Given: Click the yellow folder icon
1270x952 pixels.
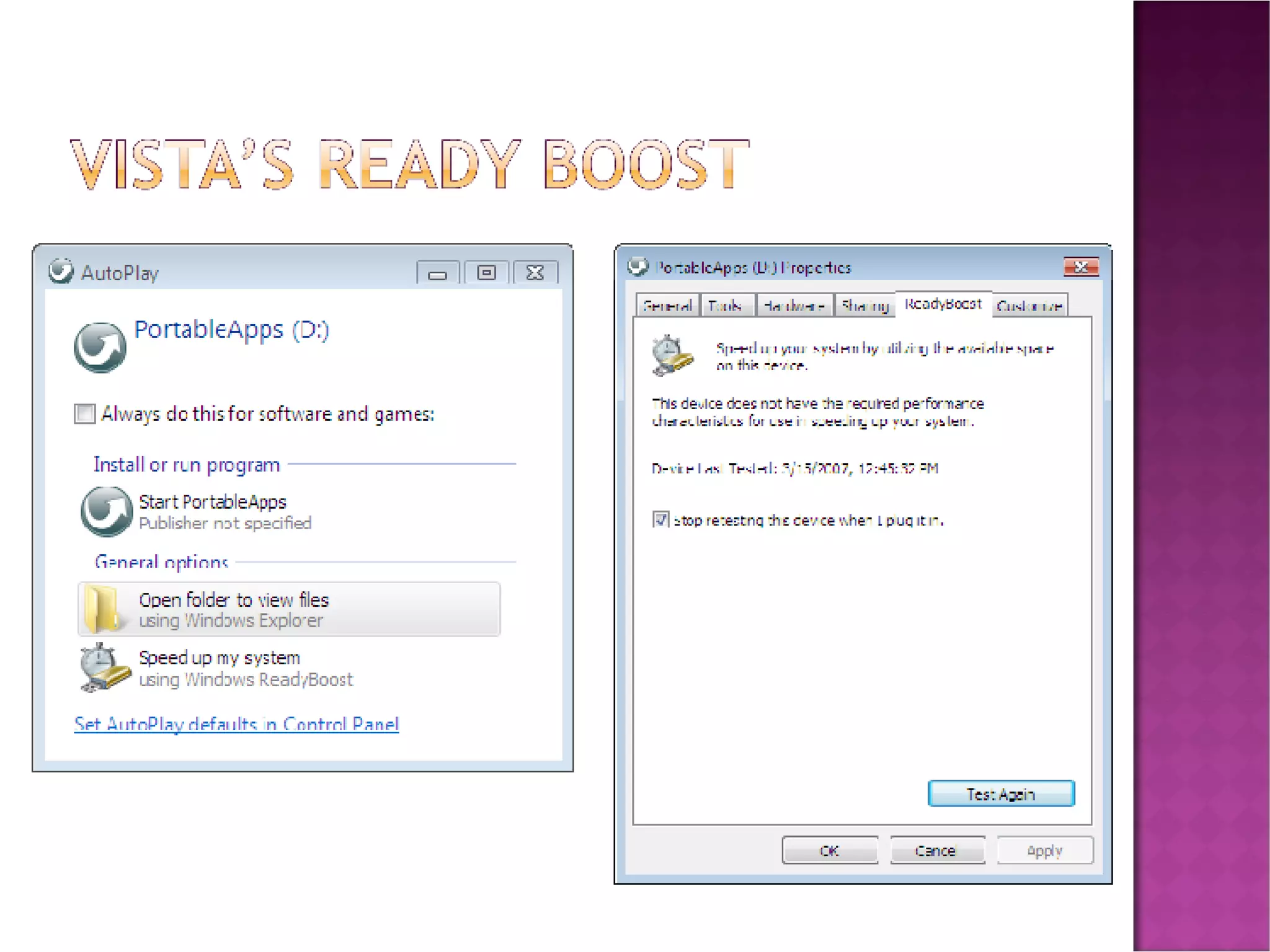Looking at the screenshot, I should click(x=102, y=609).
